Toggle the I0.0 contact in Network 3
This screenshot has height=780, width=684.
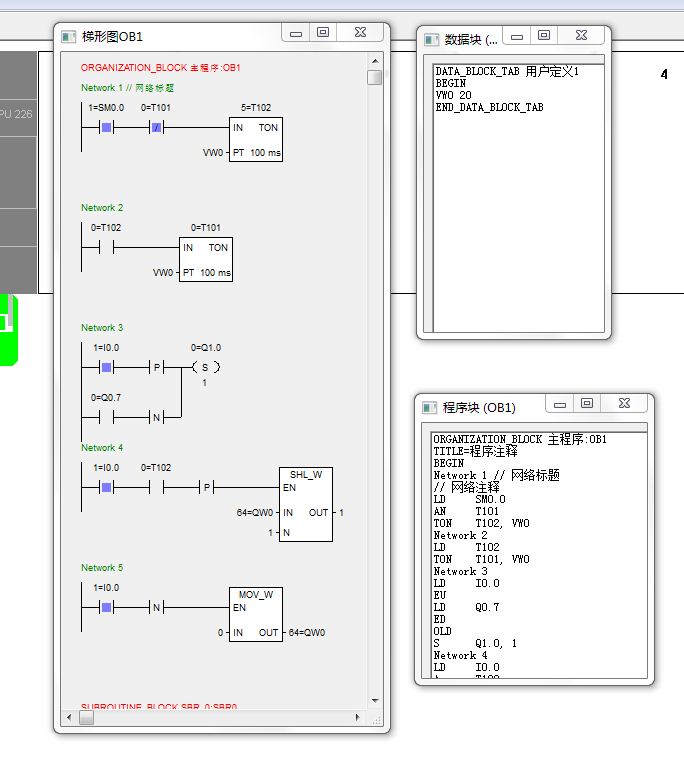(106, 367)
